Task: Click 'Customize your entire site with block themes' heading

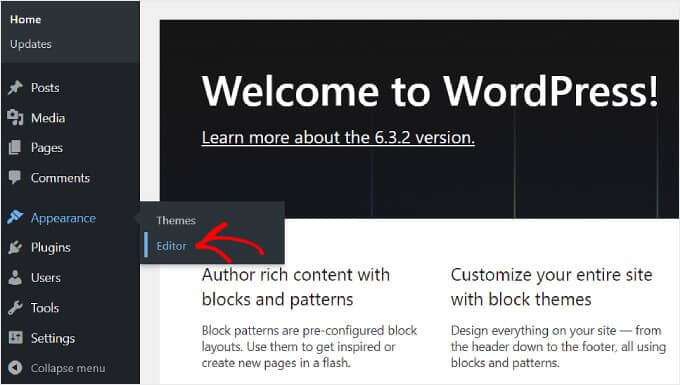Action: pos(552,287)
